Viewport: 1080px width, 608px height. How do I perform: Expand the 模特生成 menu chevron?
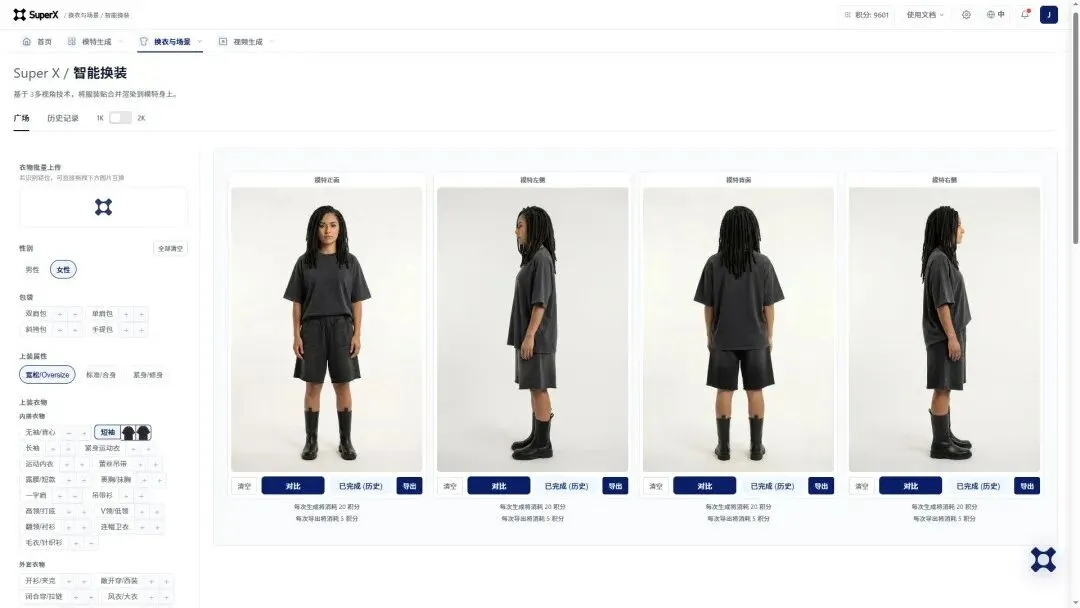(x=121, y=42)
